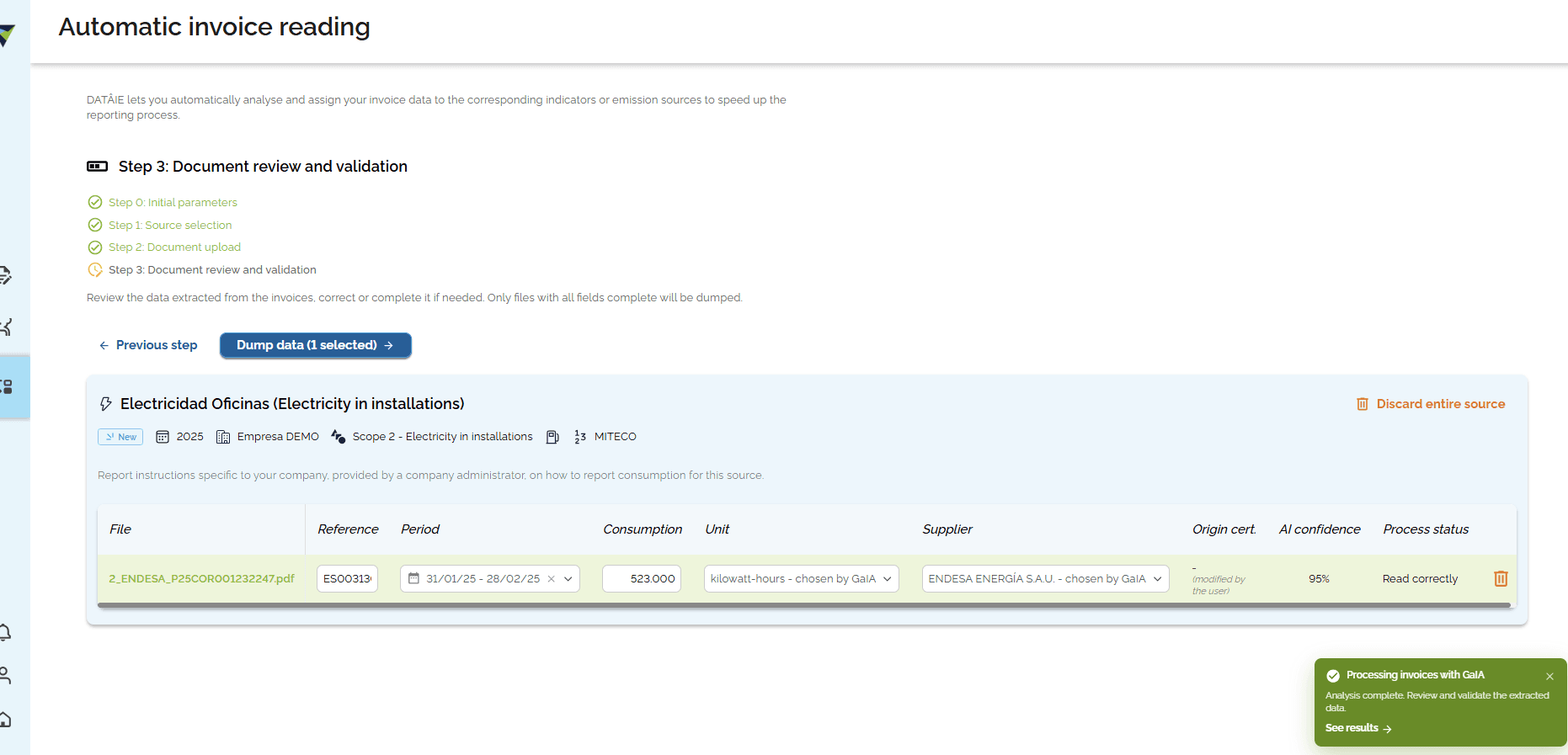Viewport: 1568px width, 755px height.
Task: Dismiss the Processing invoices notification
Action: pyautogui.click(x=1549, y=676)
